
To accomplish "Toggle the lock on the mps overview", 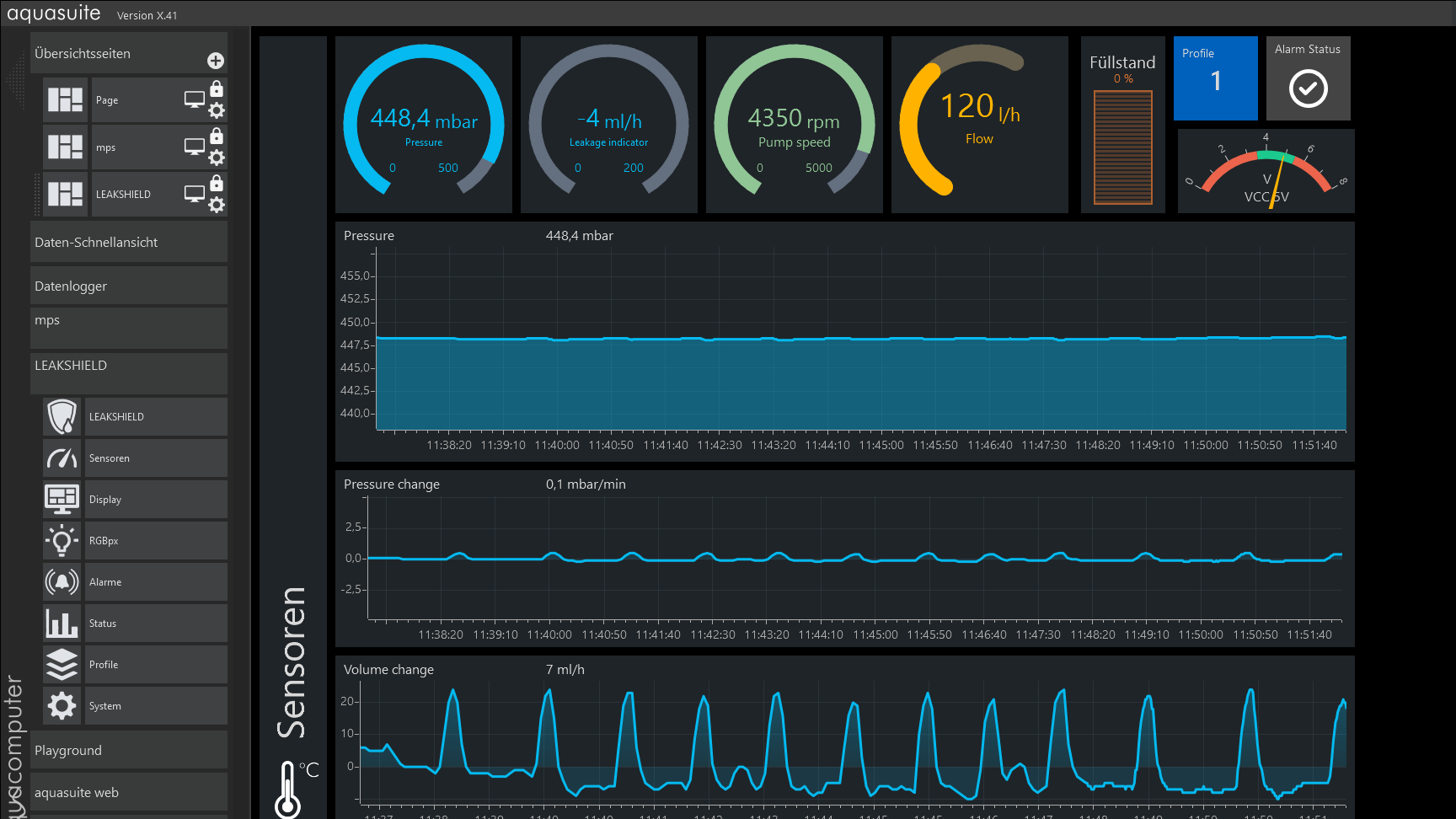I will click(x=217, y=136).
